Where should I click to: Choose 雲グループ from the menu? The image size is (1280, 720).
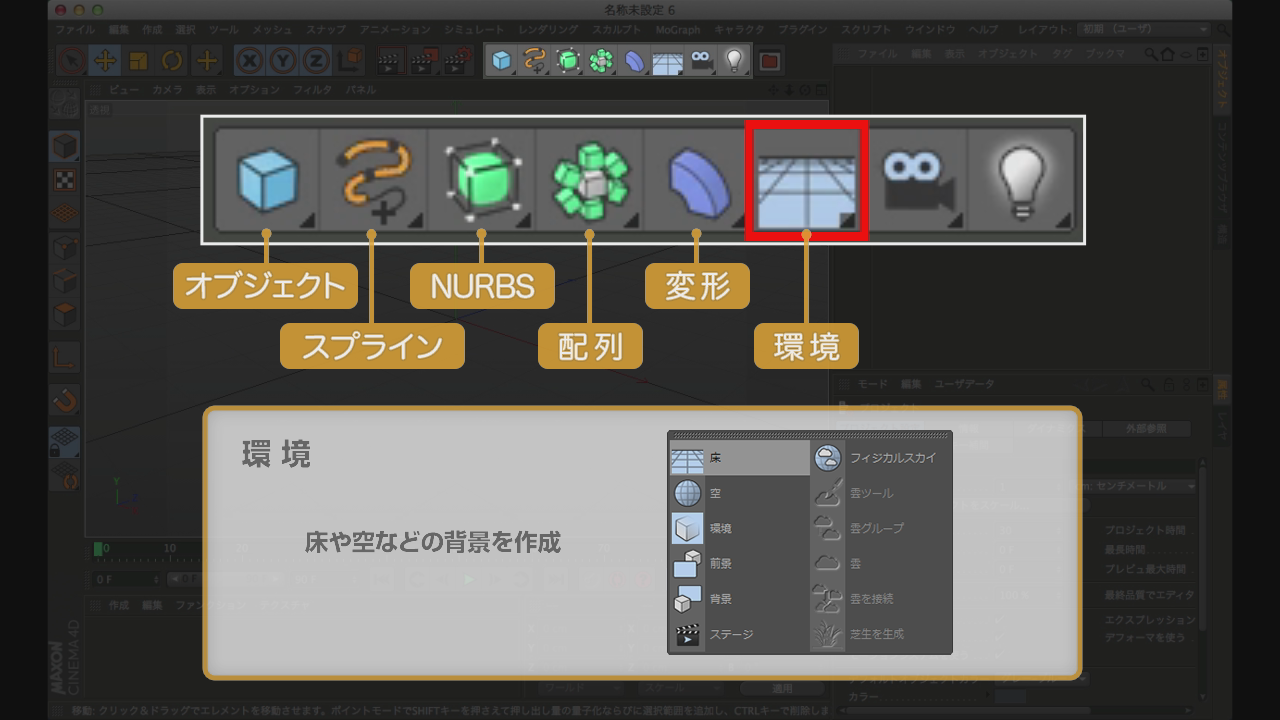point(880,528)
